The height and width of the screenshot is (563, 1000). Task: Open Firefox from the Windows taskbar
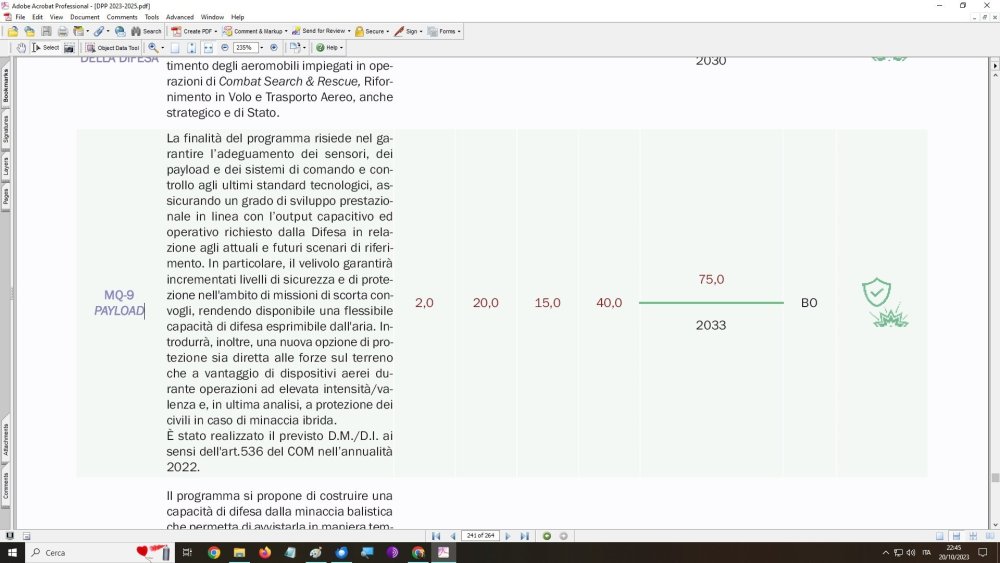pyautogui.click(x=264, y=552)
